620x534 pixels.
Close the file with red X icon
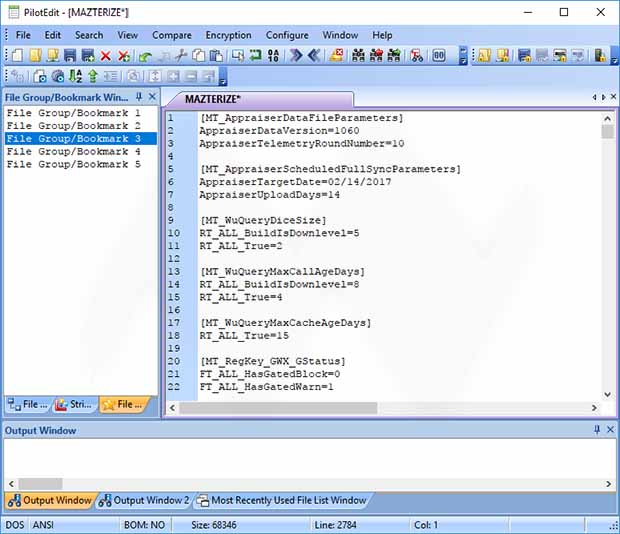105,56
